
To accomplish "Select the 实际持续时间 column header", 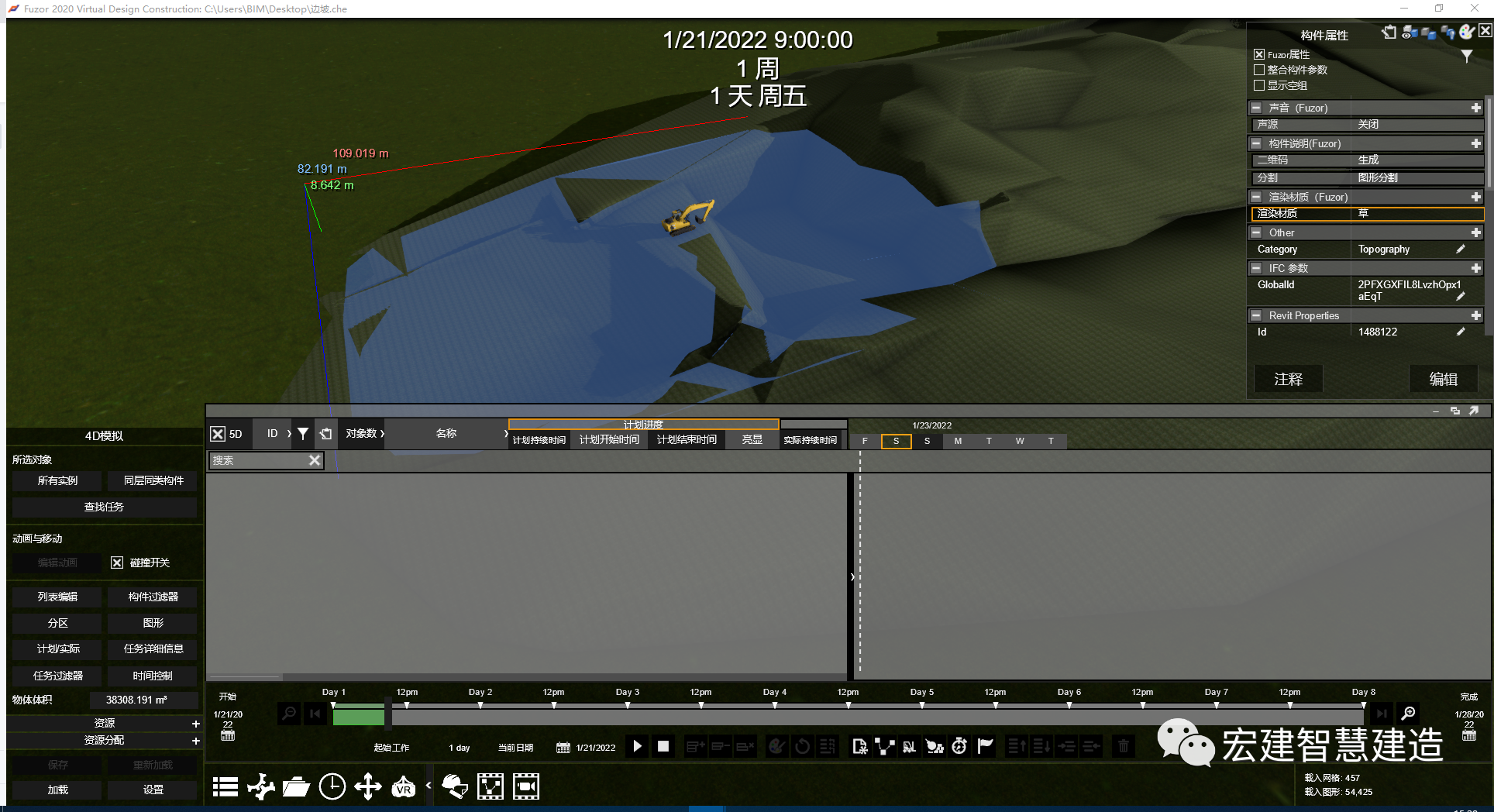I will pyautogui.click(x=811, y=440).
